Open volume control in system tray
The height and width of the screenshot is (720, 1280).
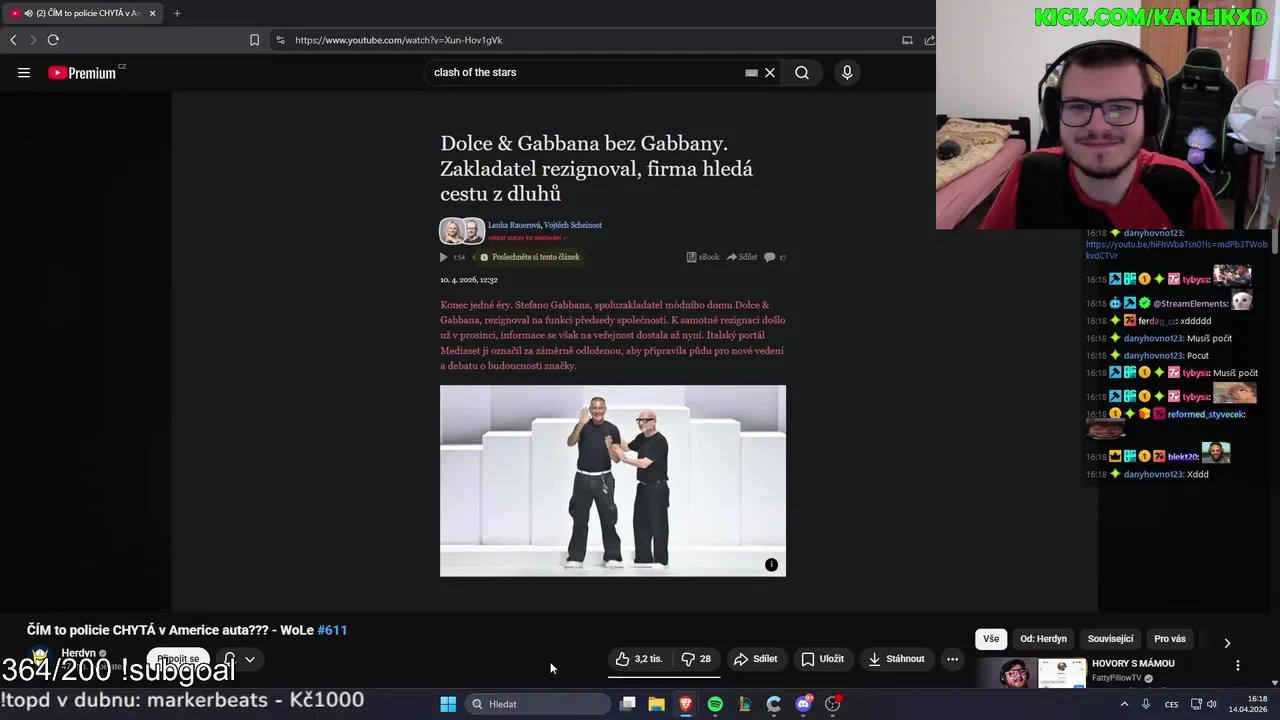coord(1213,704)
